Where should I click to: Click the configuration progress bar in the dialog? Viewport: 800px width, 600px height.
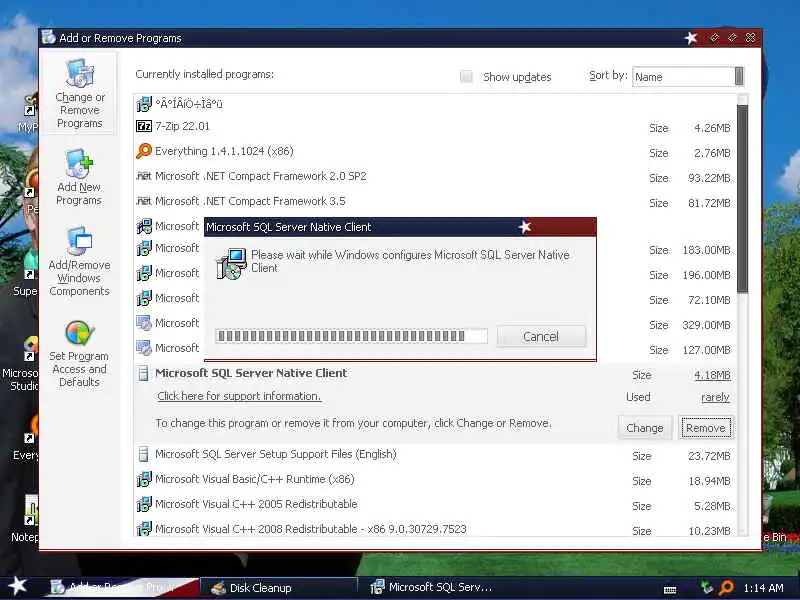(351, 336)
